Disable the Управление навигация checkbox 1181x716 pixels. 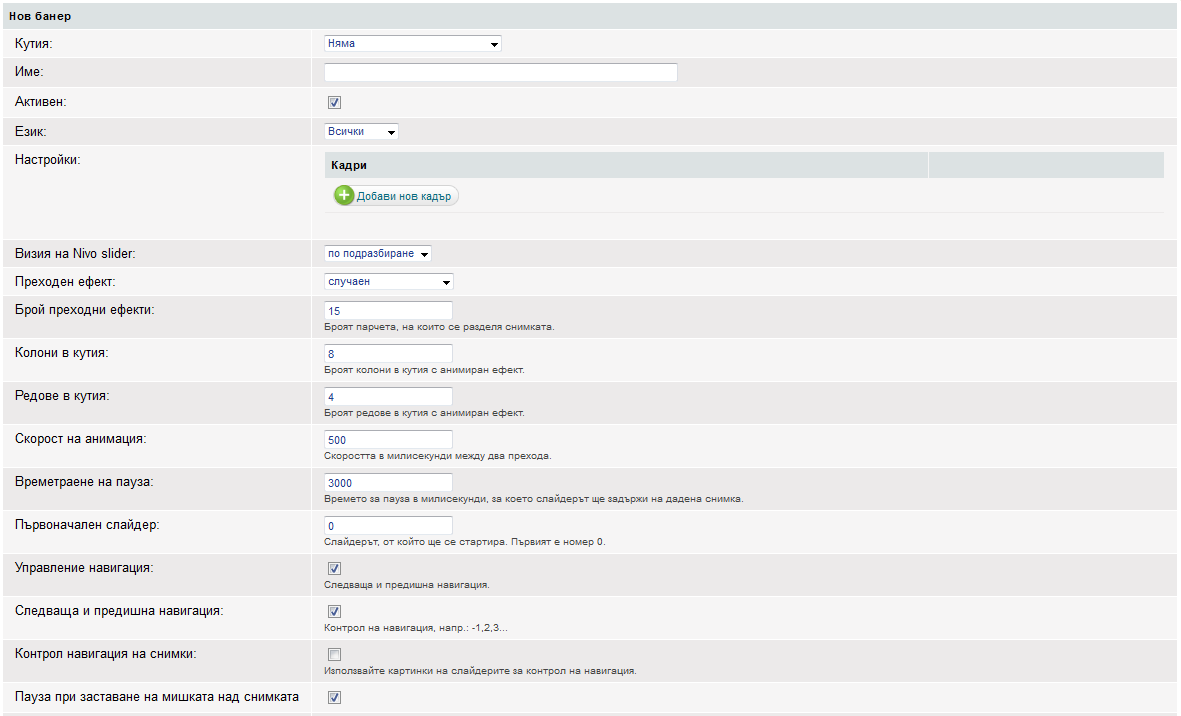[335, 568]
